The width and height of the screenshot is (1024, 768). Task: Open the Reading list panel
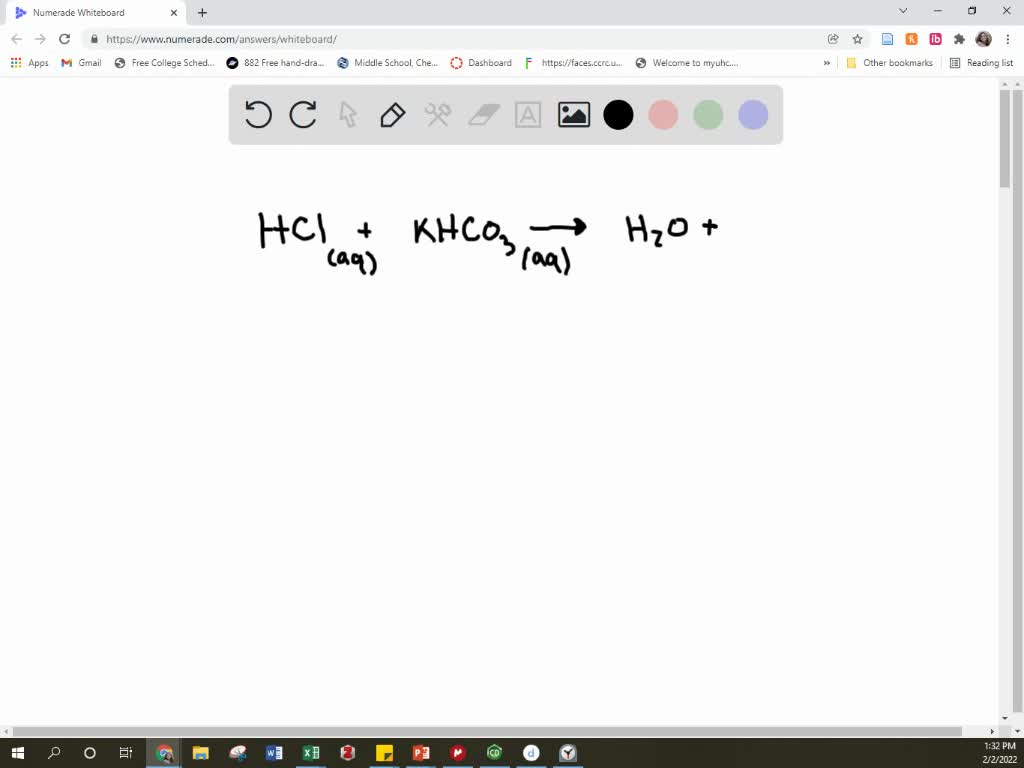(x=983, y=62)
